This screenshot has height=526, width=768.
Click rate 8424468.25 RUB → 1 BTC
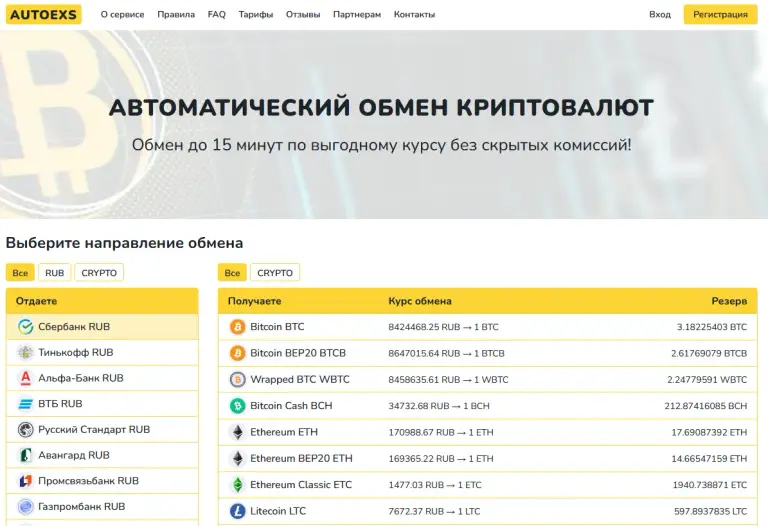(443, 327)
